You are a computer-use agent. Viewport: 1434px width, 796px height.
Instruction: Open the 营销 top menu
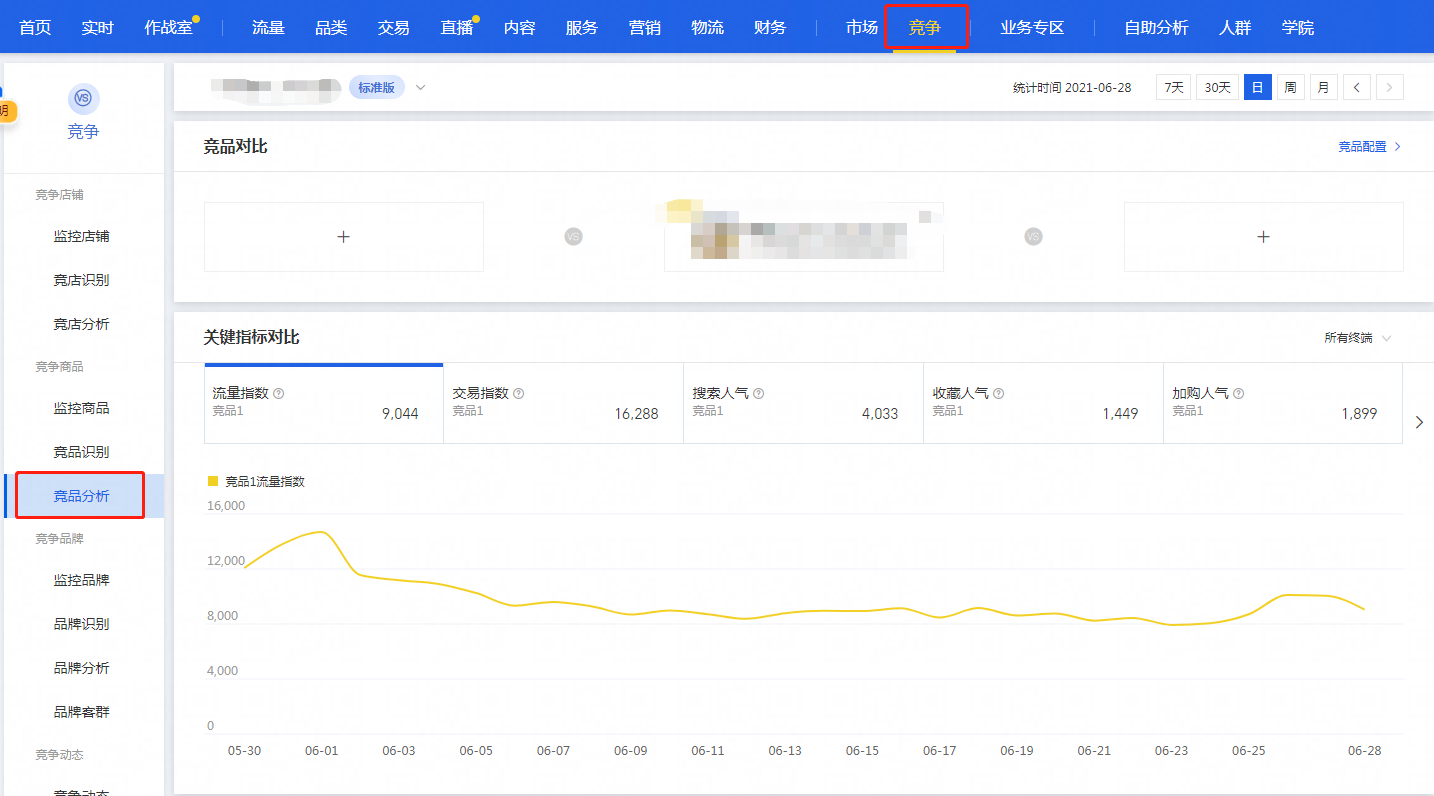point(644,28)
